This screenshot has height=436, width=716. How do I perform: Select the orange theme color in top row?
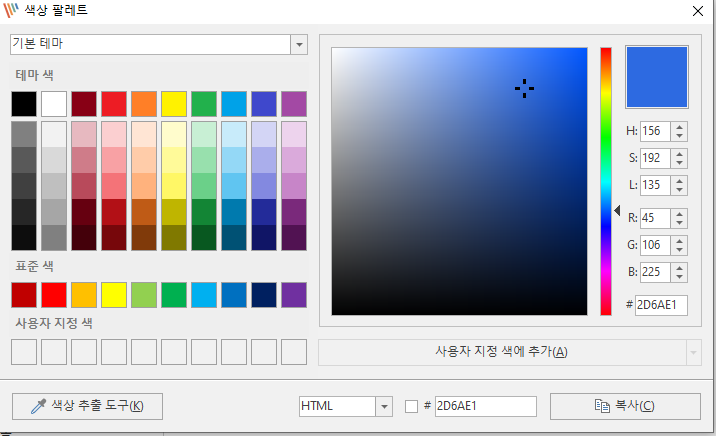point(144,104)
